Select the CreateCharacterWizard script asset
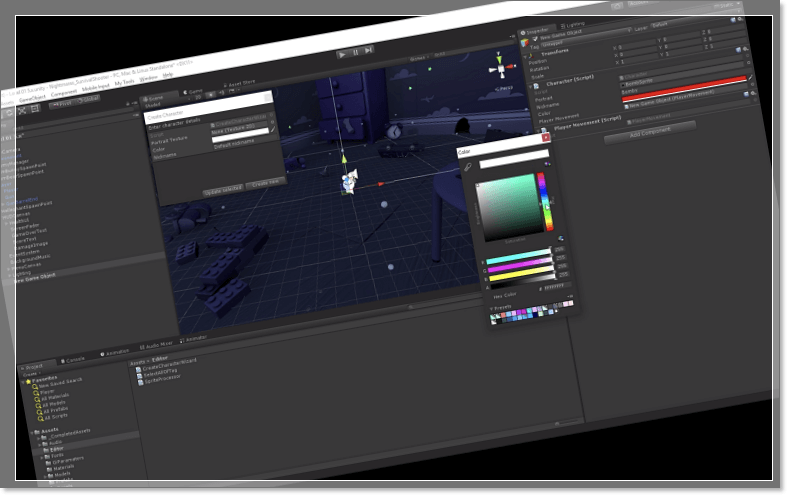This screenshot has height=496, width=788. click(167, 364)
